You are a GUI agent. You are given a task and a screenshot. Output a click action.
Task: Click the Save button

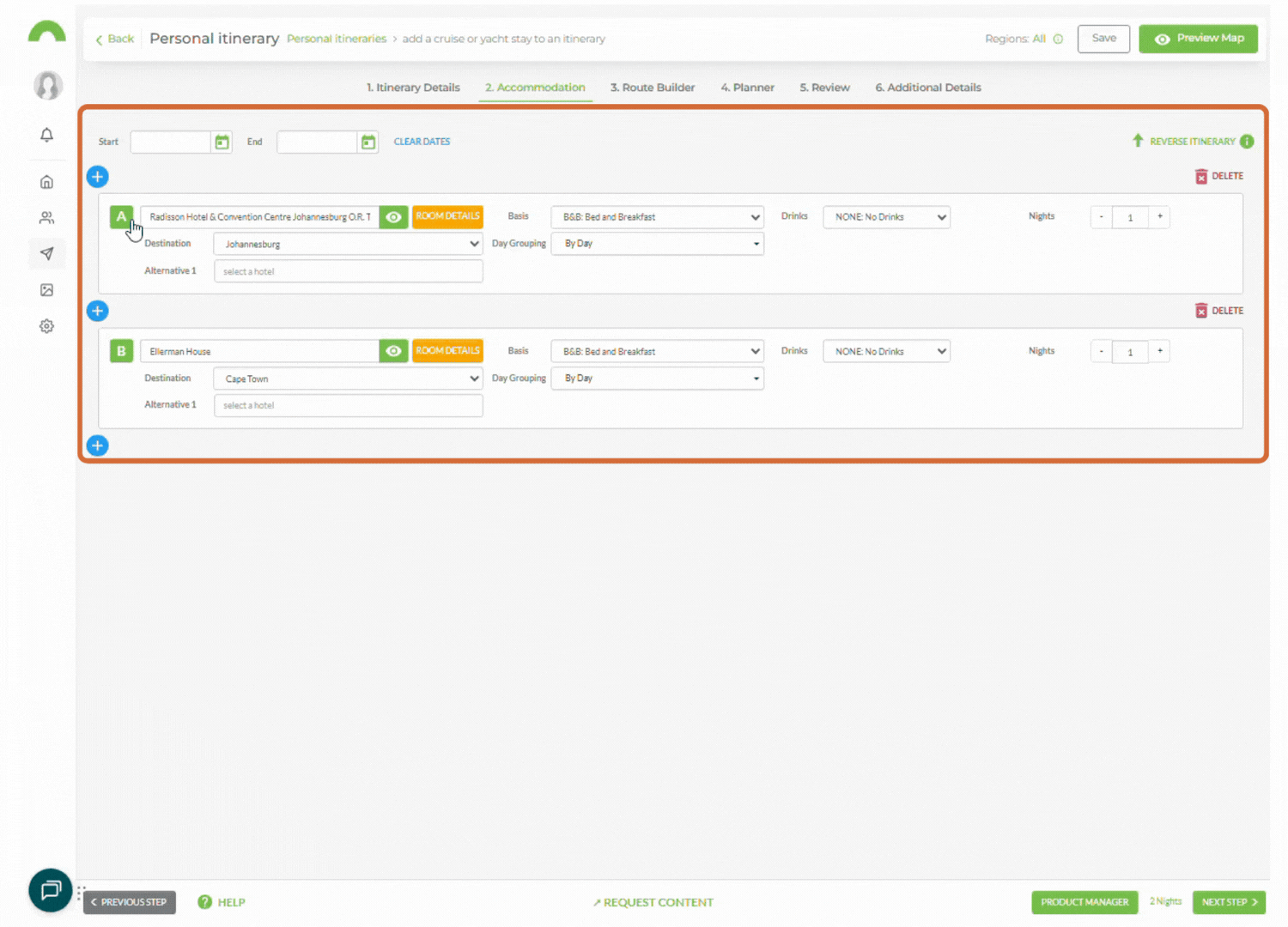(1104, 39)
